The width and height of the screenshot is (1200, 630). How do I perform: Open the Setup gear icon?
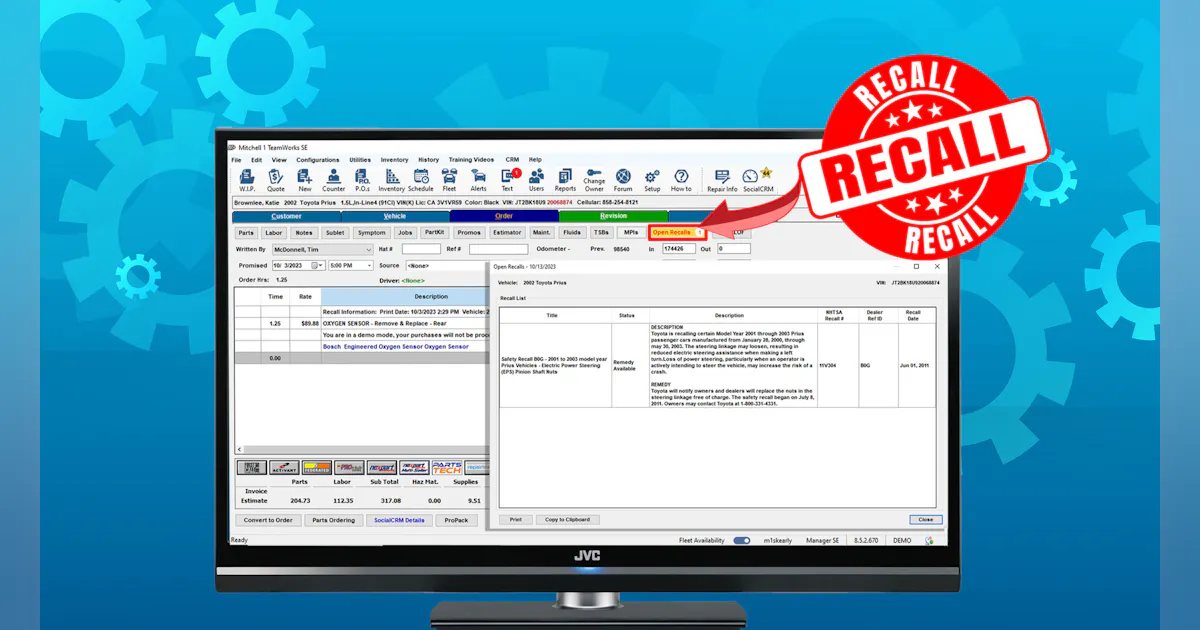point(652,180)
